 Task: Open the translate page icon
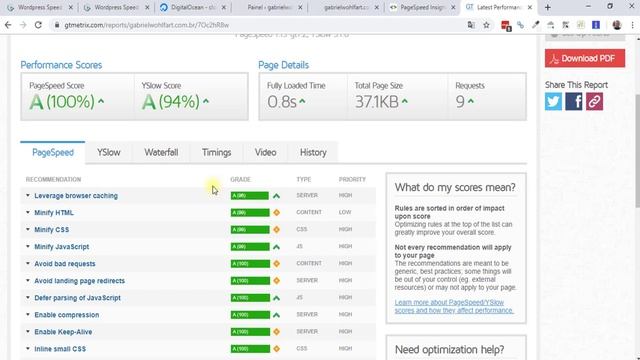point(471,25)
